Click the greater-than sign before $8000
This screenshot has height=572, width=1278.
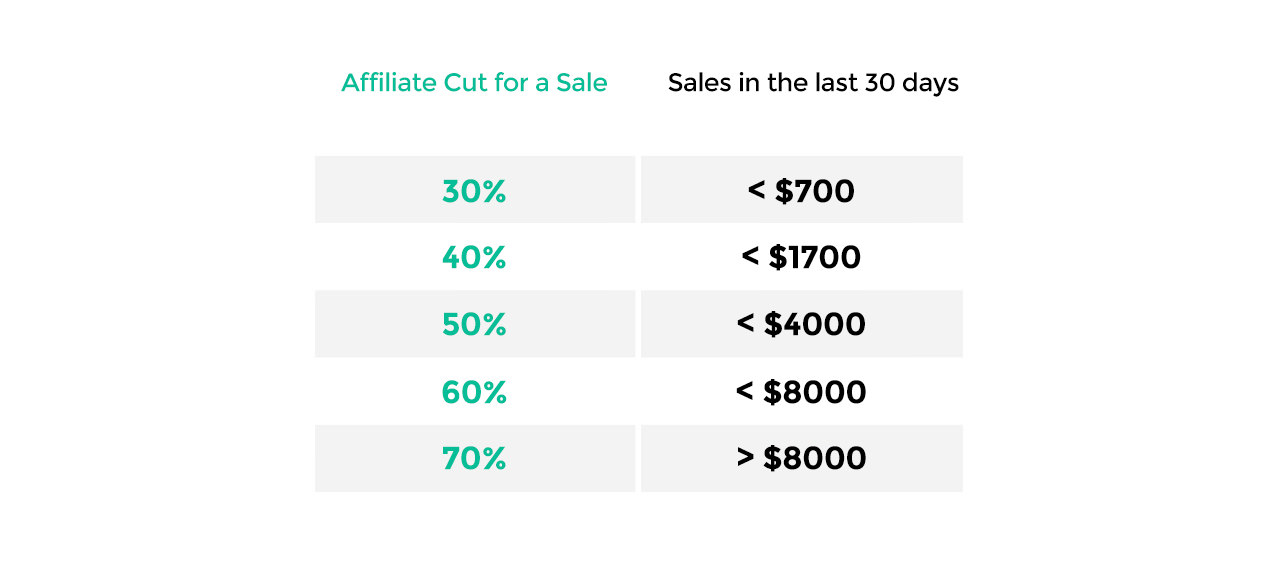coord(746,458)
